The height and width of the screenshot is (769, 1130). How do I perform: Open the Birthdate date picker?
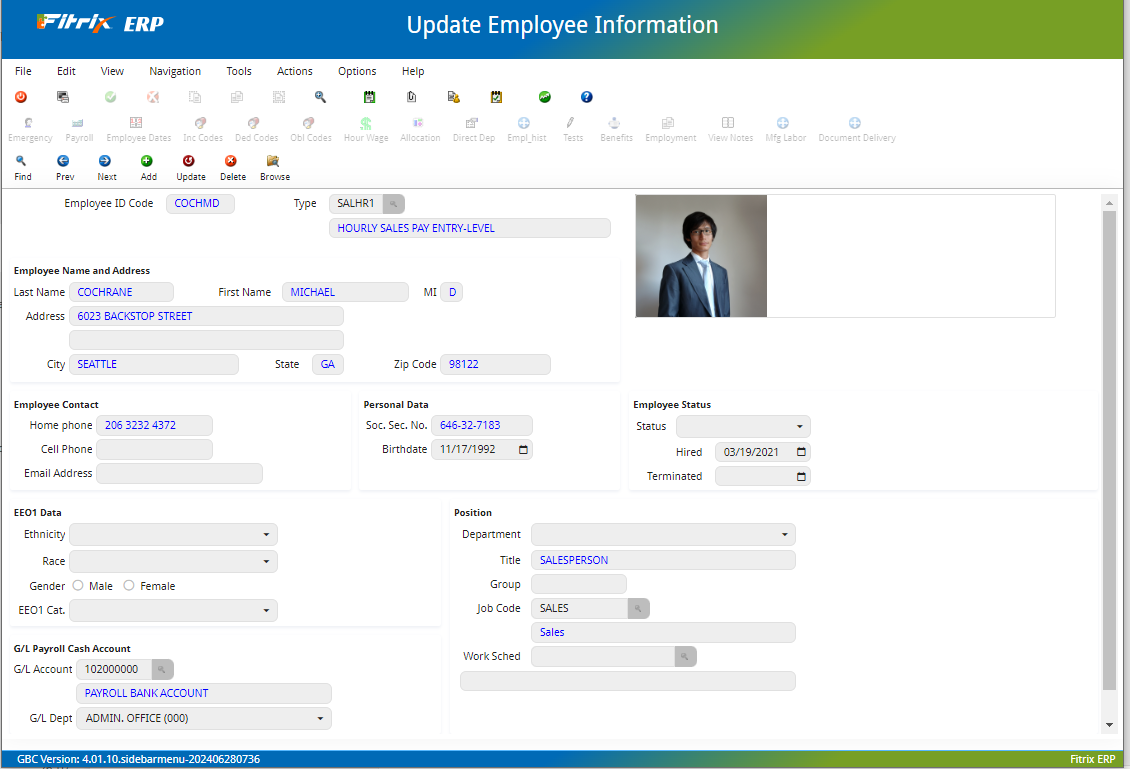pyautogui.click(x=521, y=449)
